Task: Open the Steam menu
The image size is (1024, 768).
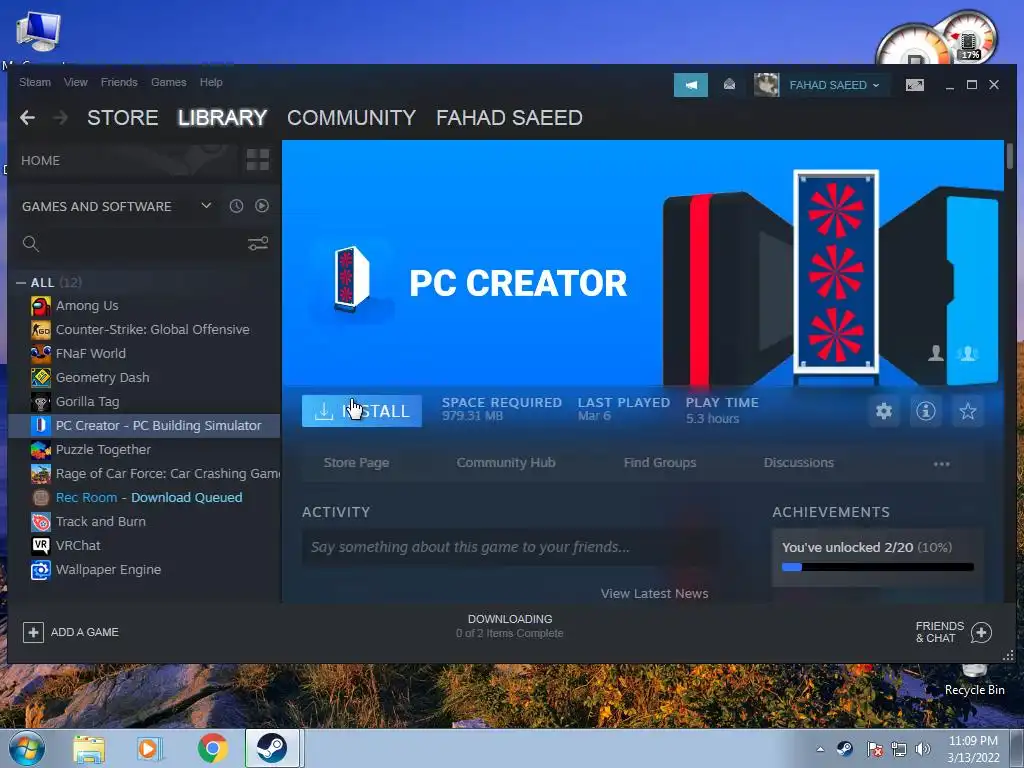Action: coord(35,82)
